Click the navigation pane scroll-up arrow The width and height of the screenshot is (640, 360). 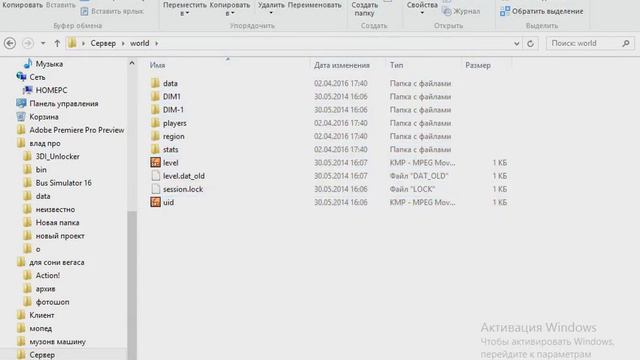tap(132, 63)
